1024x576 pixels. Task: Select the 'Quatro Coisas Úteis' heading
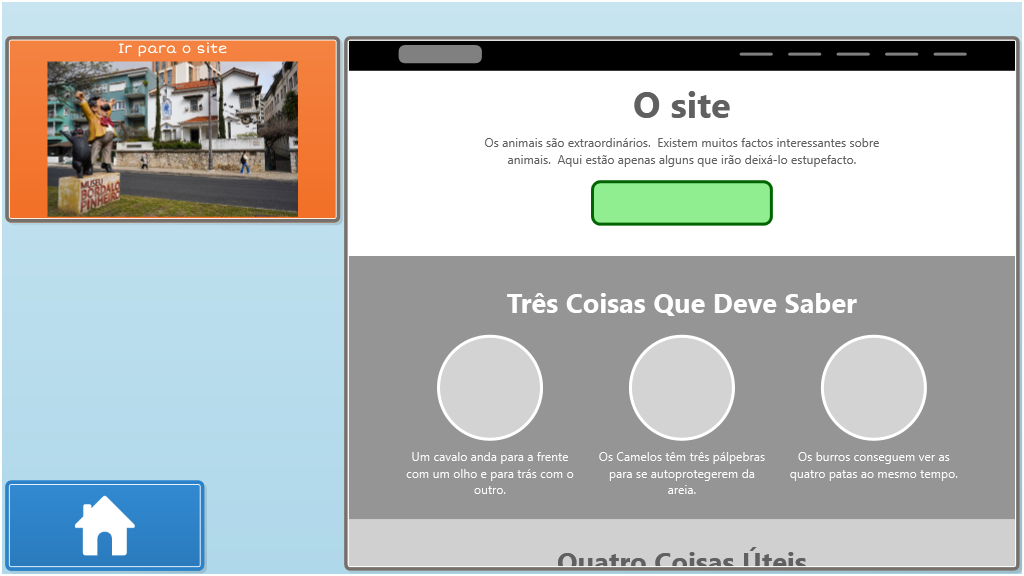(x=682, y=560)
